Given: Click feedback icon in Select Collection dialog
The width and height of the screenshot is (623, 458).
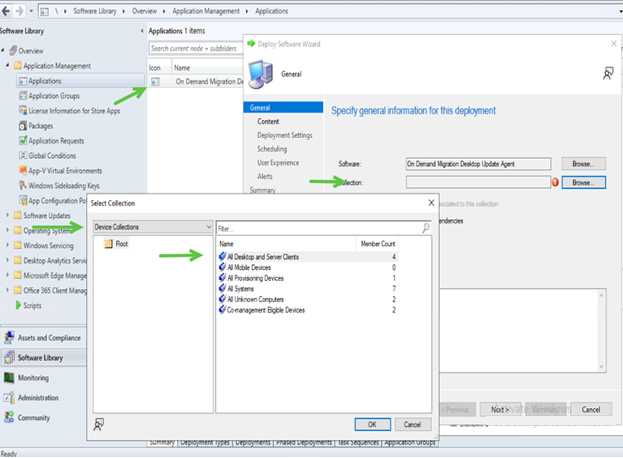Looking at the screenshot, I should (98, 424).
